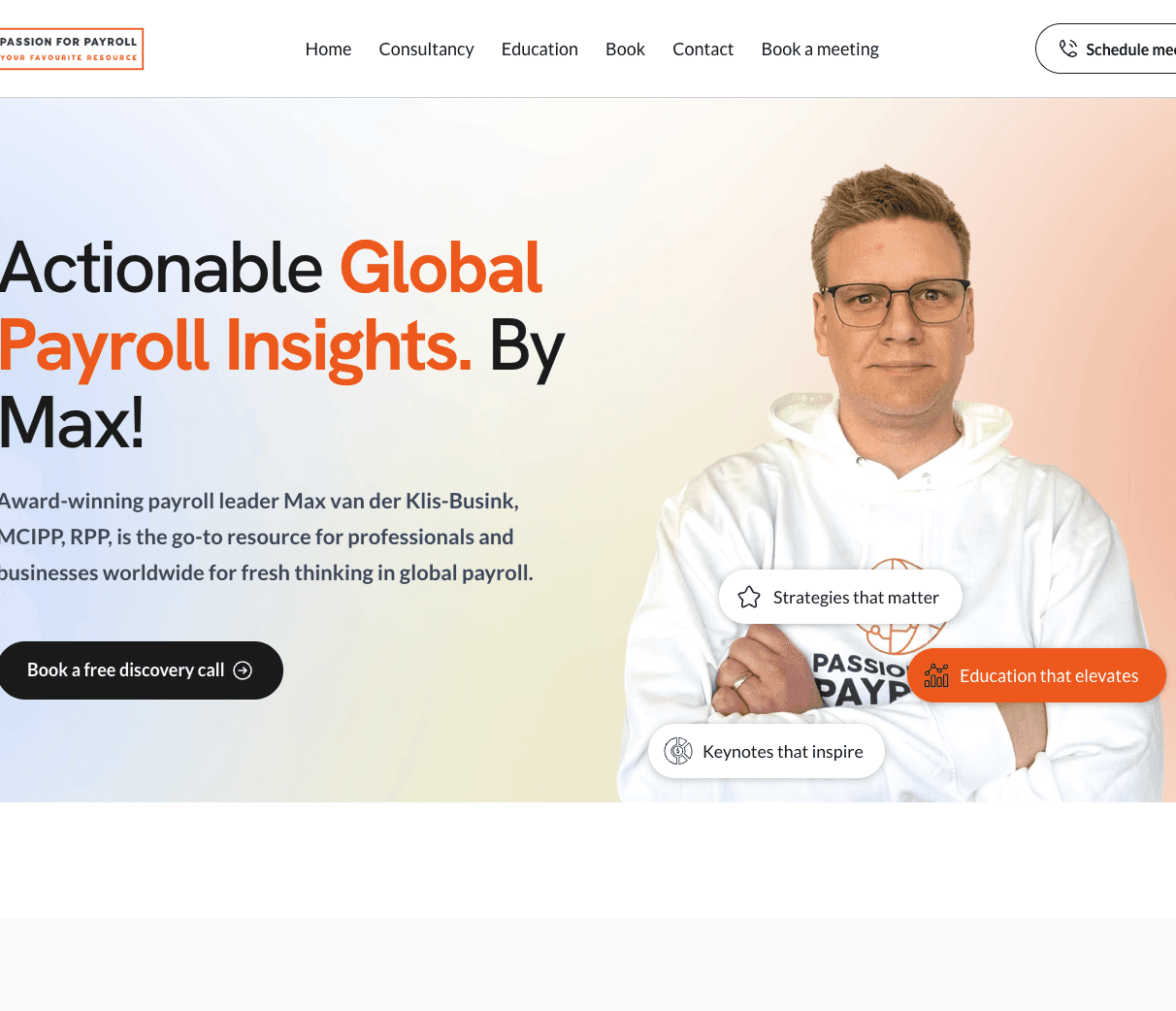Click the target icon in Keynotes badge
The width and height of the screenshot is (1176, 1011).
point(678,751)
